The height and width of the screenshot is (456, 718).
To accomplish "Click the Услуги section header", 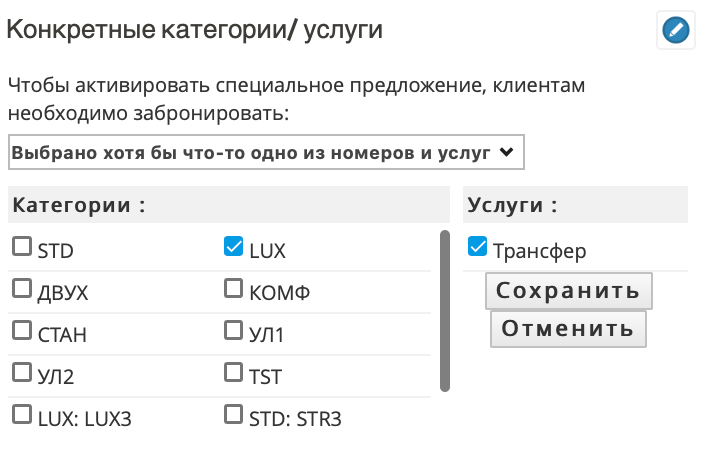I will [575, 205].
